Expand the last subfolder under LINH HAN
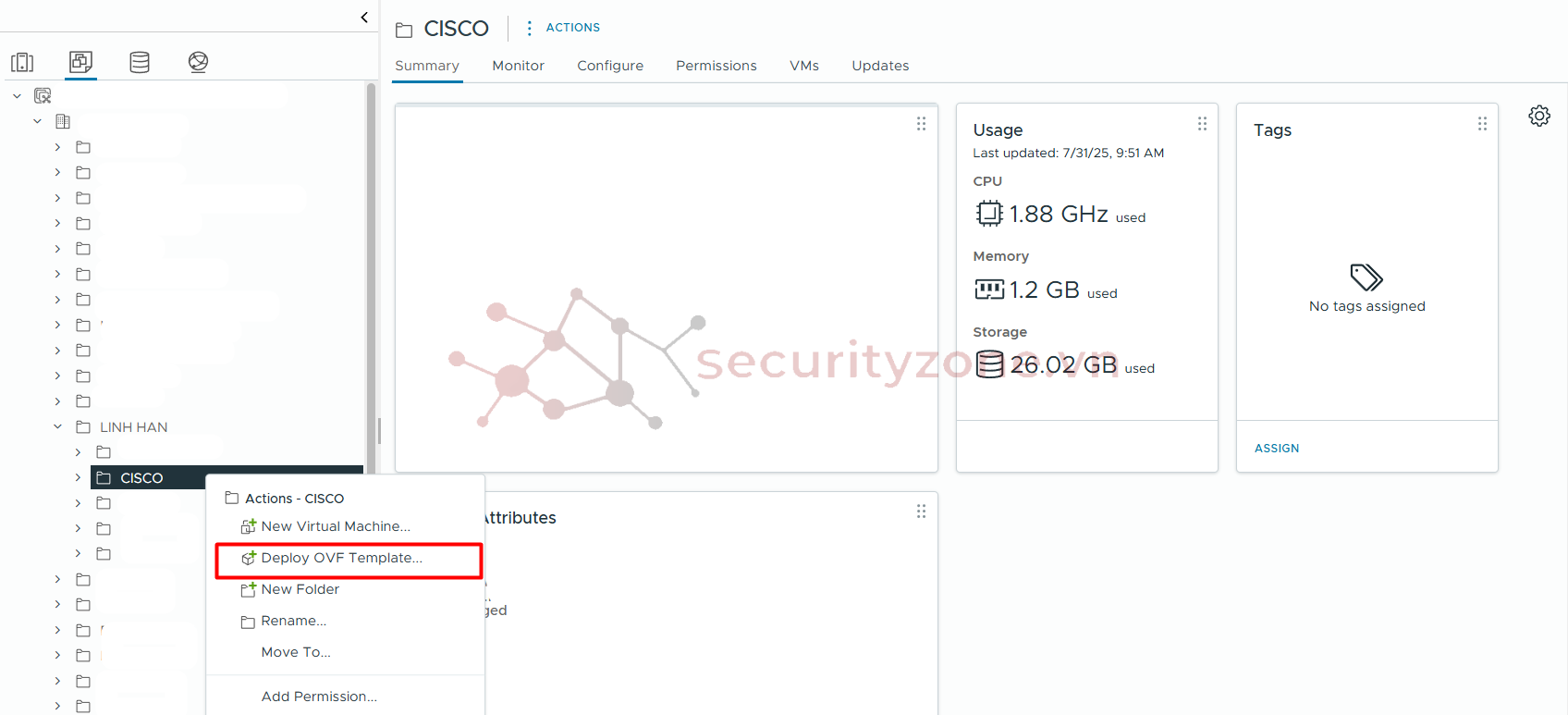The width and height of the screenshot is (1568, 715). pyautogui.click(x=78, y=553)
